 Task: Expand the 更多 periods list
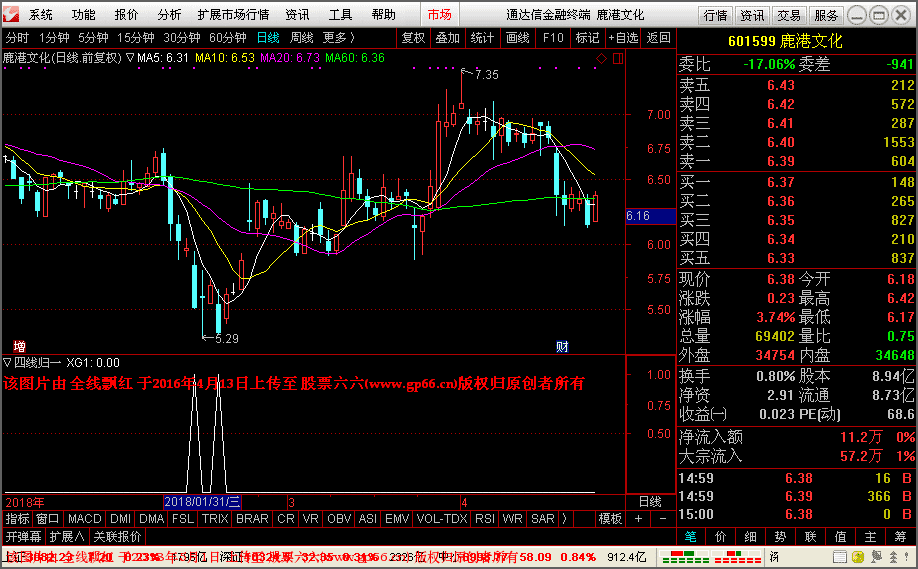tap(338, 38)
